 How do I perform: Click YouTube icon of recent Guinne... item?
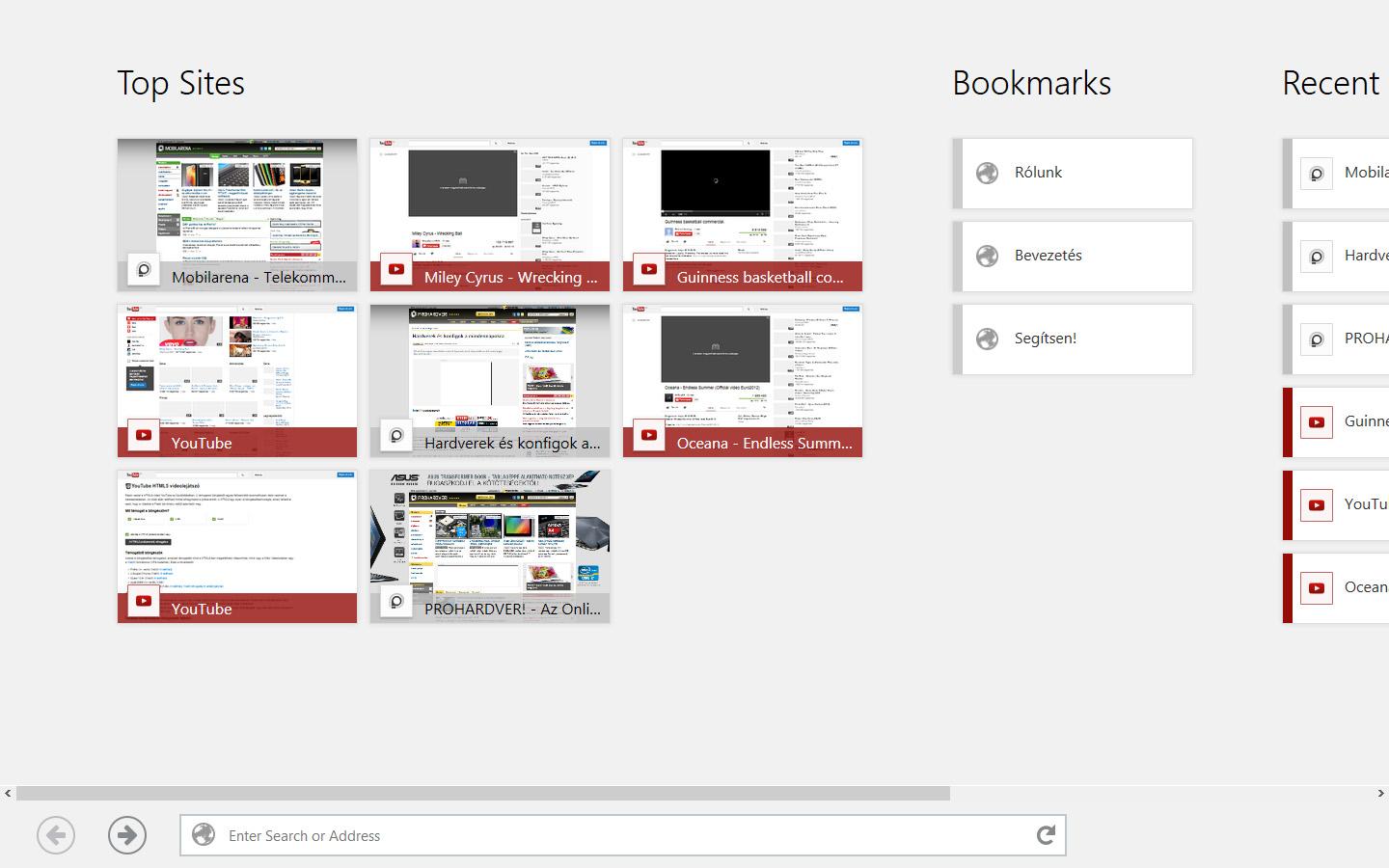(x=1317, y=422)
